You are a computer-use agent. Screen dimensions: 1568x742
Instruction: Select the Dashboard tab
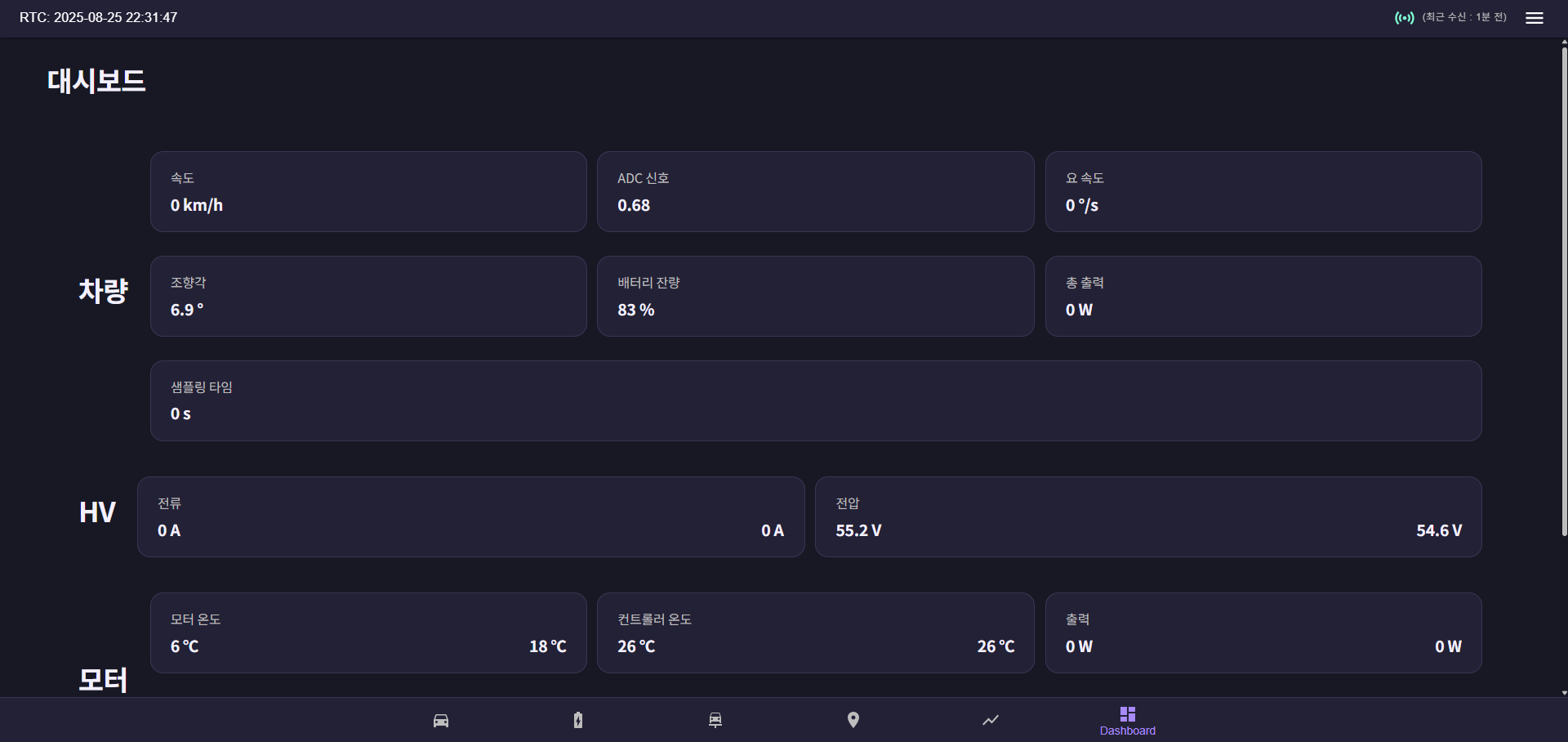(1127, 720)
